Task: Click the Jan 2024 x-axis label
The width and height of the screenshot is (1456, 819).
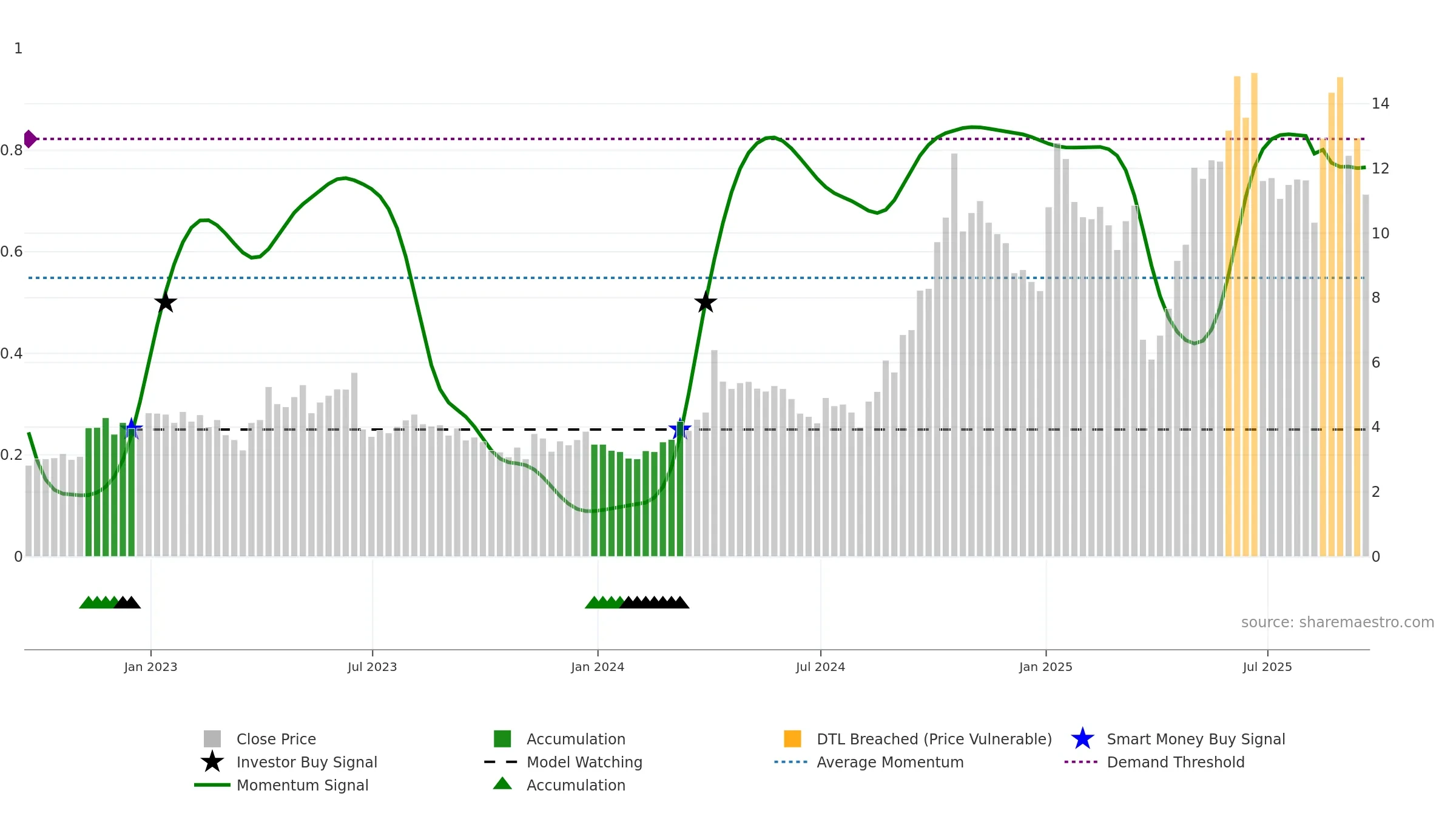Action: click(598, 667)
